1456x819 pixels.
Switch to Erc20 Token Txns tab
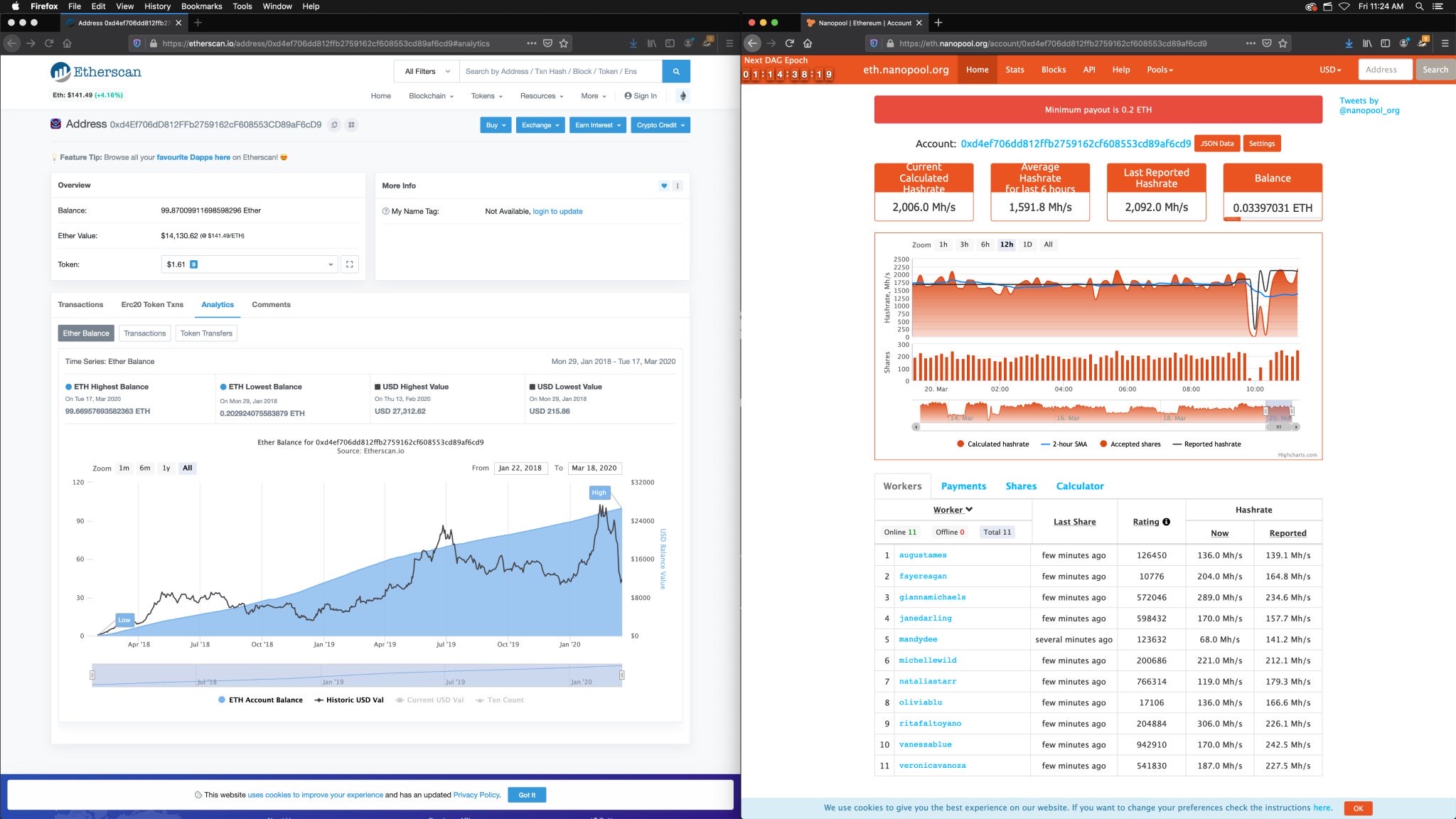[152, 305]
